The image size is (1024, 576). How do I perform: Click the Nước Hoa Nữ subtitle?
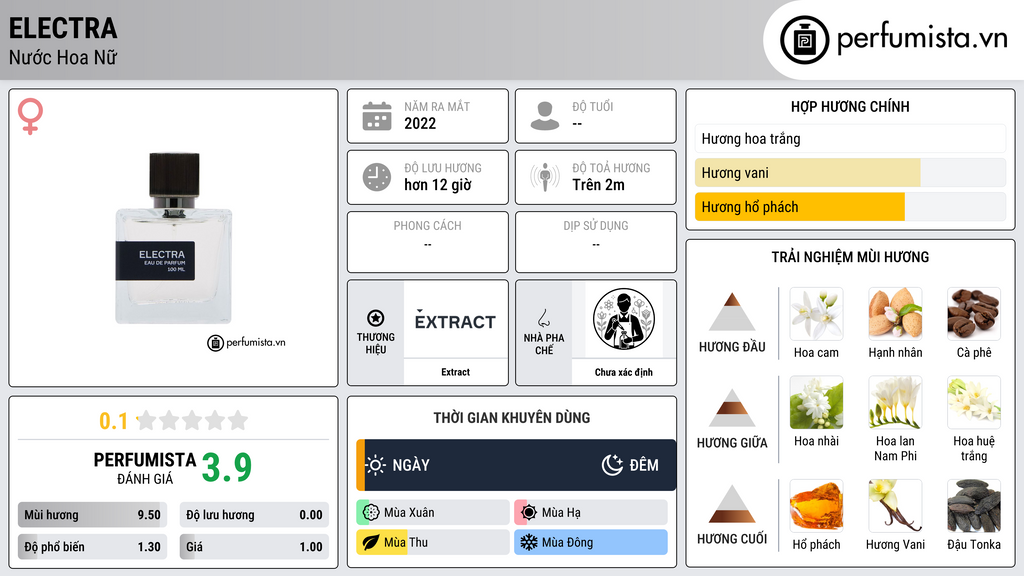tap(63, 57)
